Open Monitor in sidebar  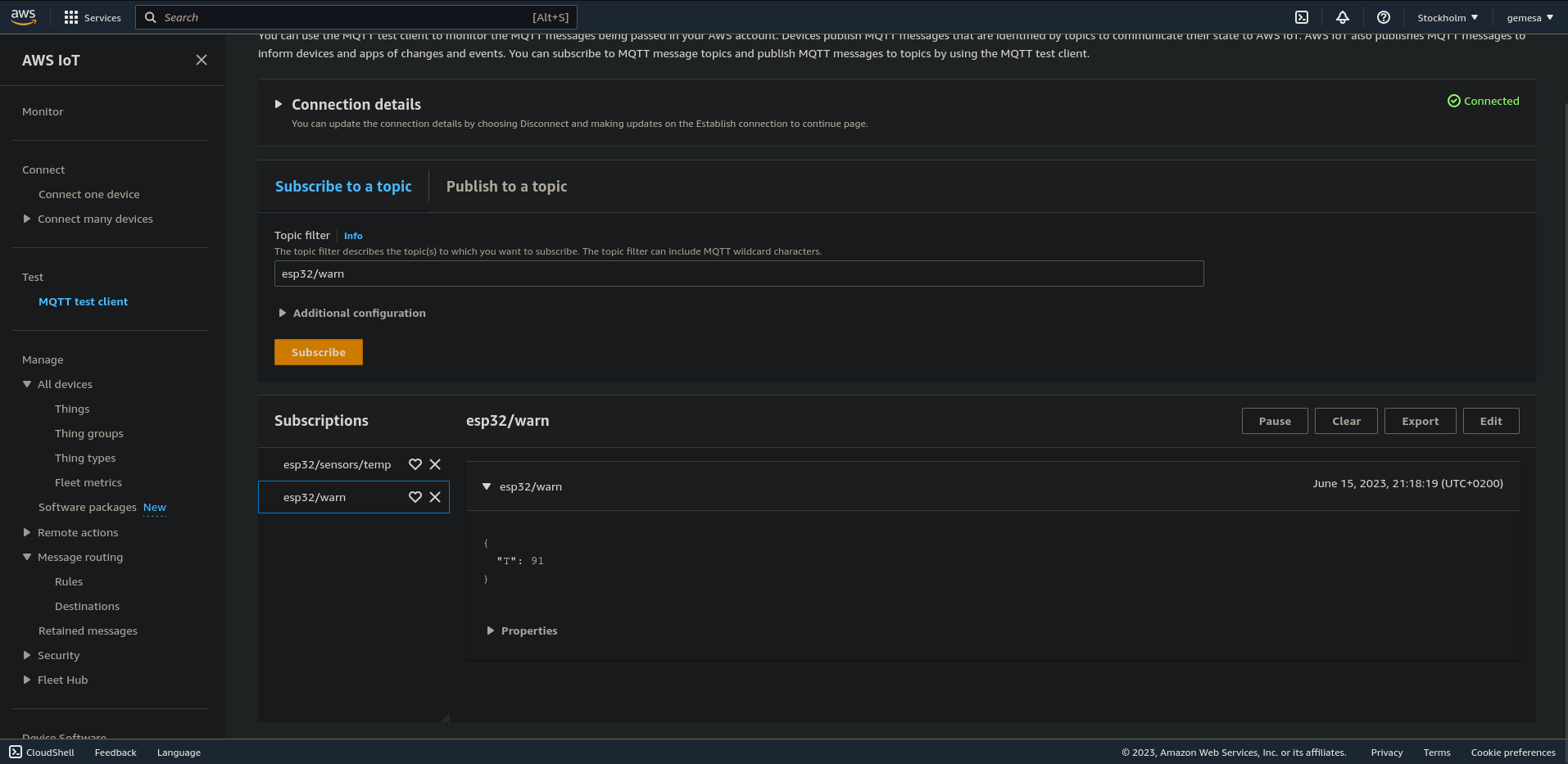43,111
